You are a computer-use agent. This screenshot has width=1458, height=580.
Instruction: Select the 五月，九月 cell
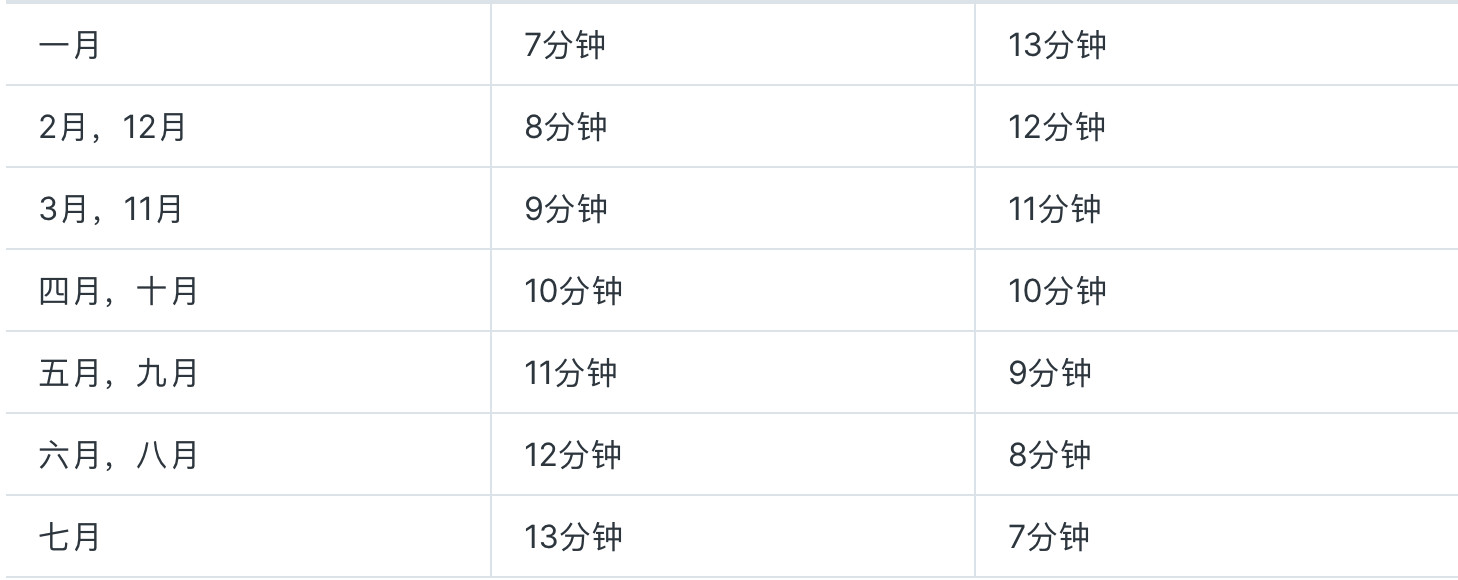pyautogui.click(x=118, y=374)
